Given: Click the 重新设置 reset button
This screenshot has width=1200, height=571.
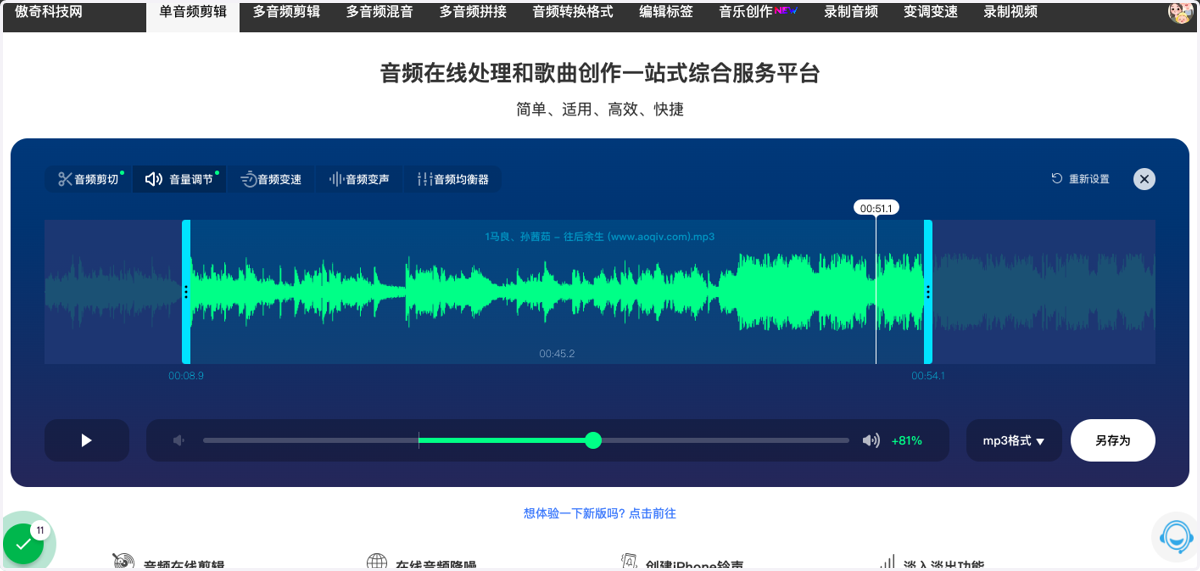Looking at the screenshot, I should click(x=1080, y=179).
